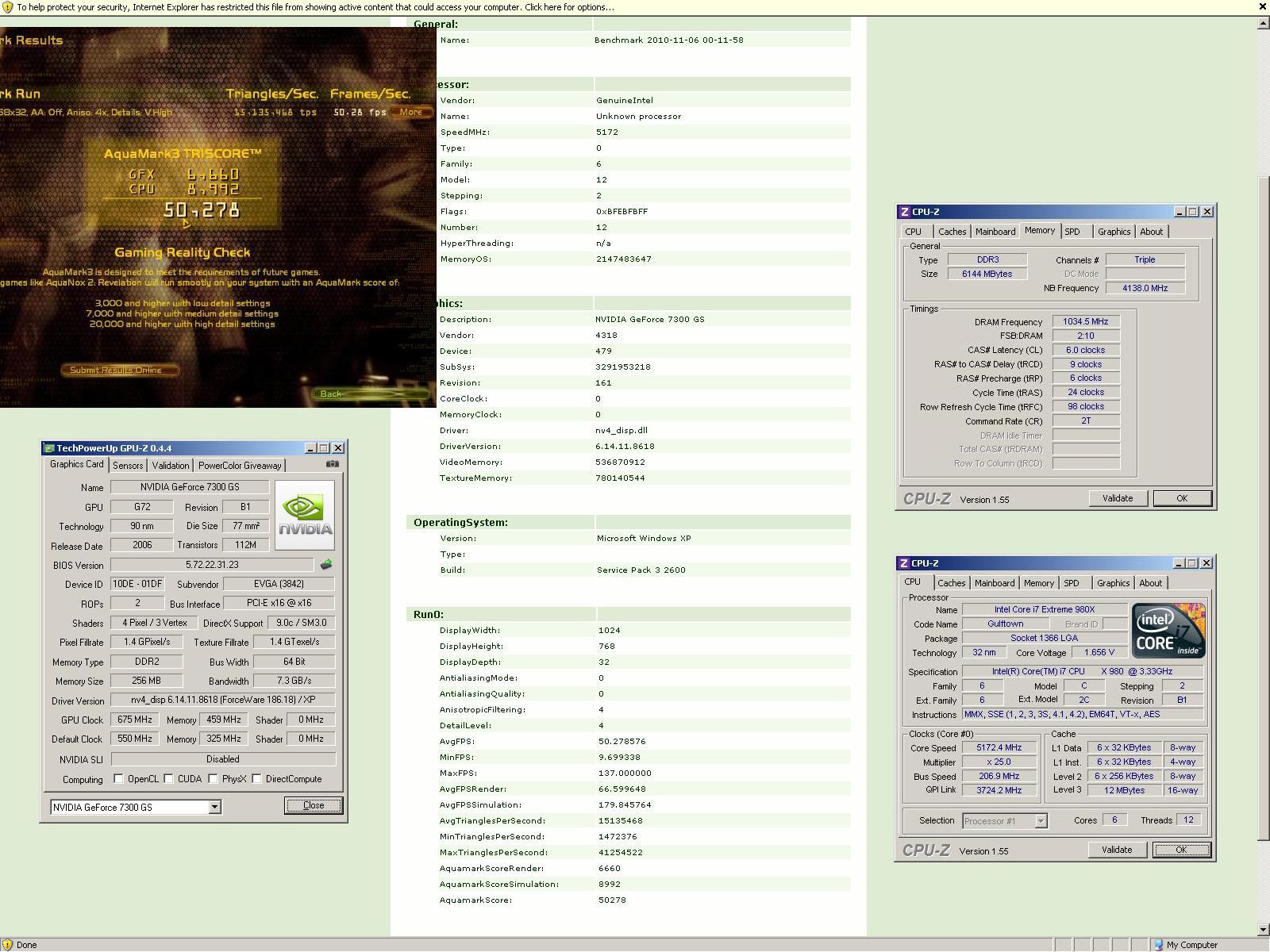Click Validate in lower CPU-Z window
1270x952 pixels.
point(1116,850)
